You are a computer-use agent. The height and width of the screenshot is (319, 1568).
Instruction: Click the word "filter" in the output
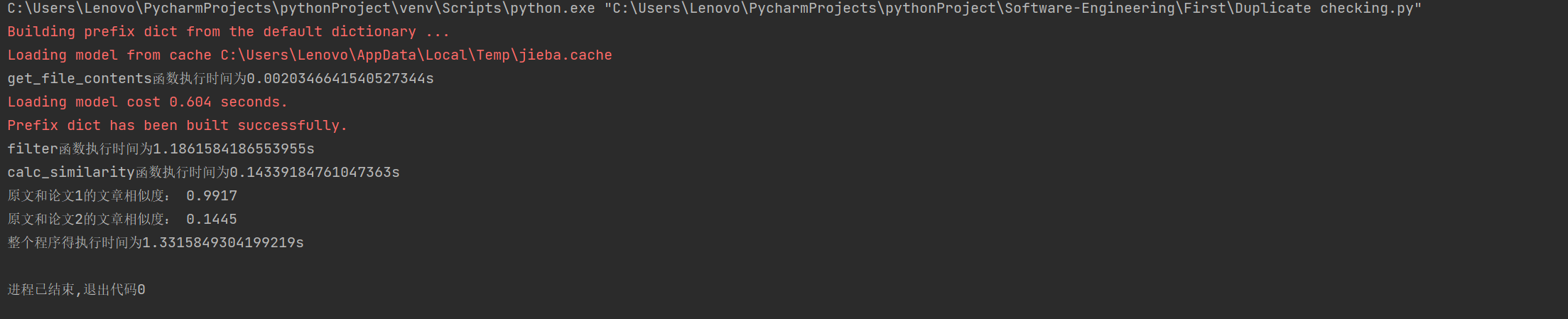click(33, 149)
